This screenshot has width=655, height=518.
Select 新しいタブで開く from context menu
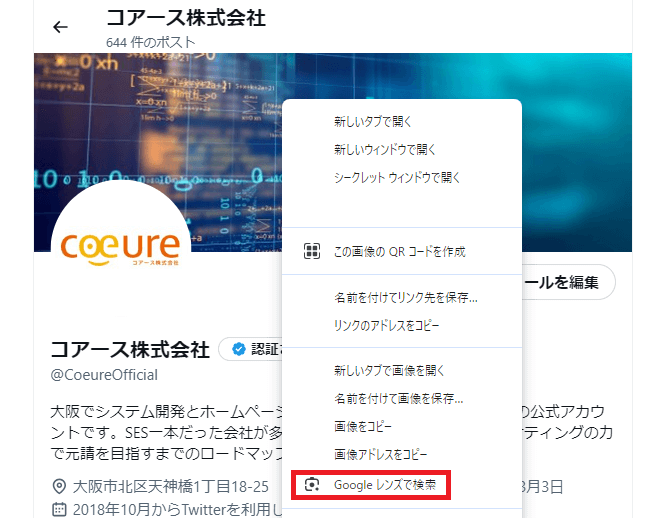tap(372, 122)
